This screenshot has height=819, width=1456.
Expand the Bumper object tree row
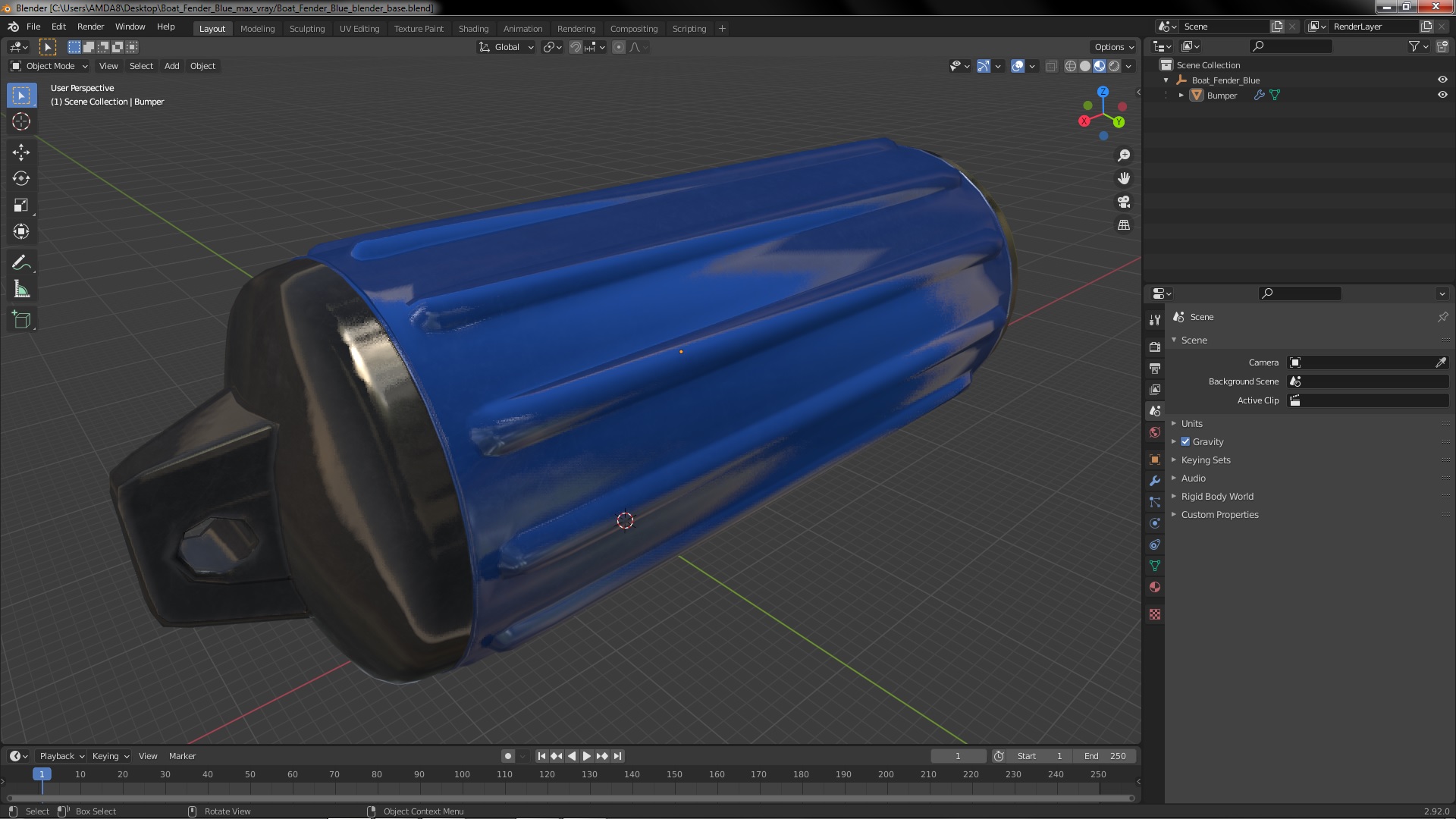click(x=1181, y=96)
